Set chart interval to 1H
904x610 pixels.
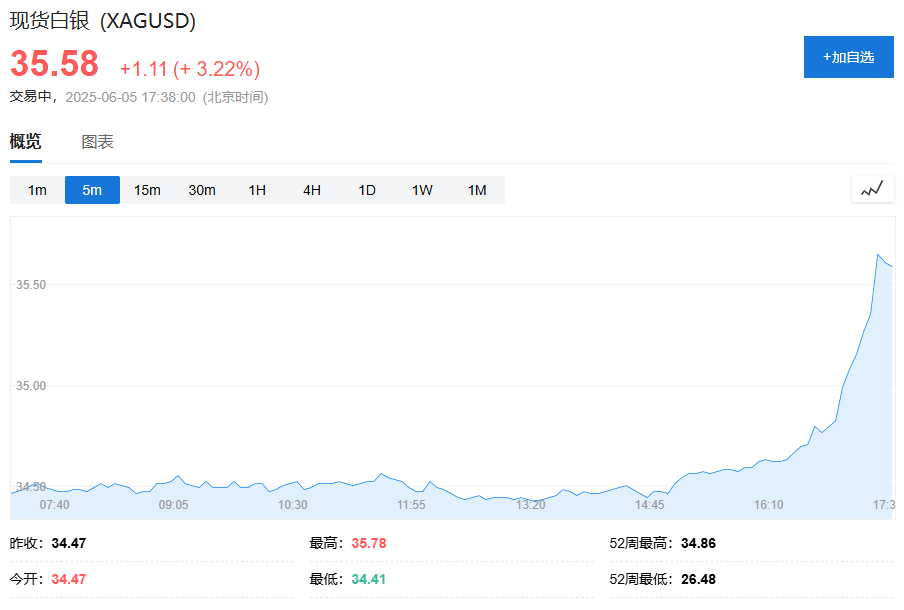point(257,190)
